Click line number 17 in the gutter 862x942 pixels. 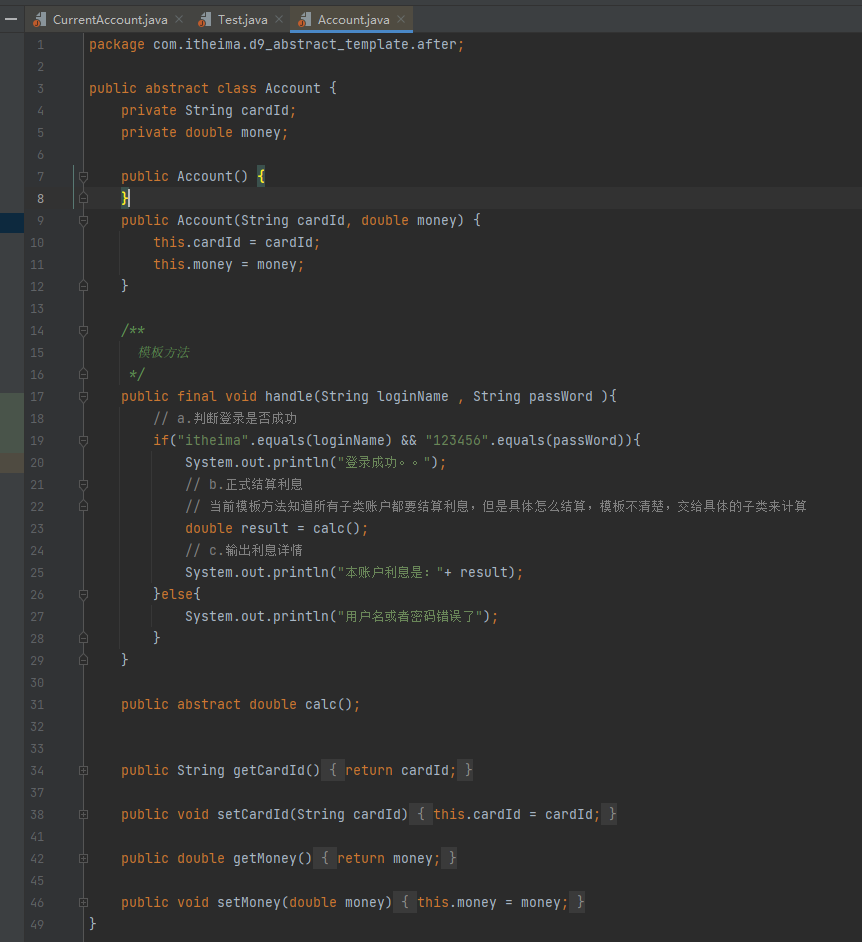[x=37, y=397]
